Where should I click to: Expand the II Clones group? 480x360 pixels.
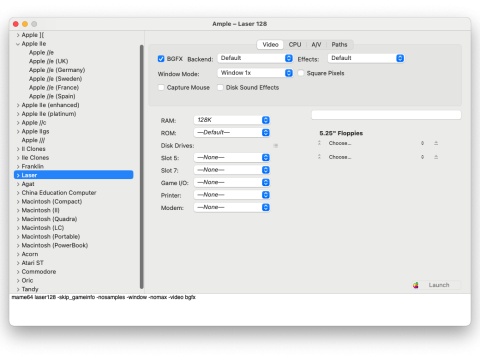pyautogui.click(x=18, y=149)
